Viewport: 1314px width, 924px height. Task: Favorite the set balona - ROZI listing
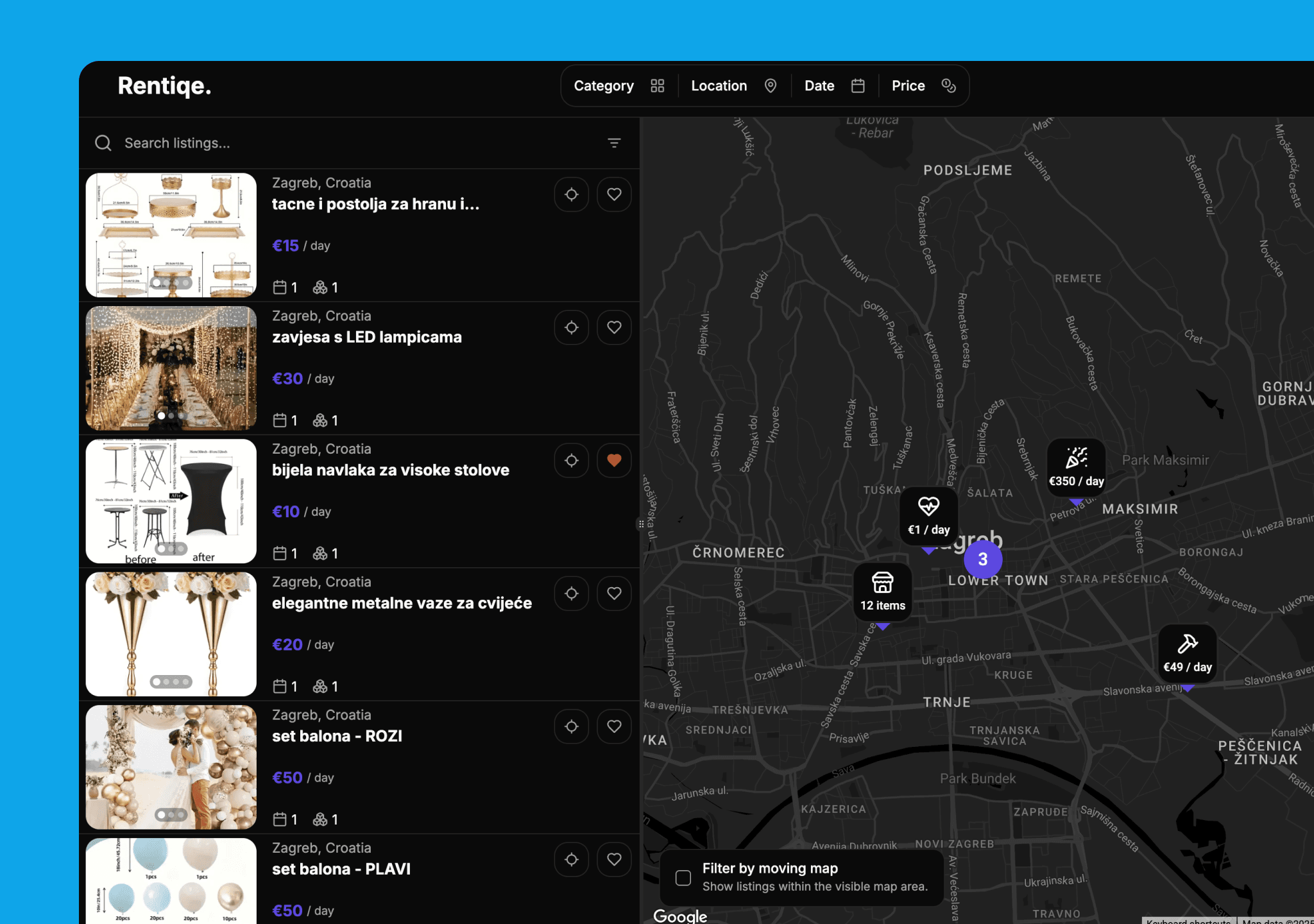click(x=614, y=726)
